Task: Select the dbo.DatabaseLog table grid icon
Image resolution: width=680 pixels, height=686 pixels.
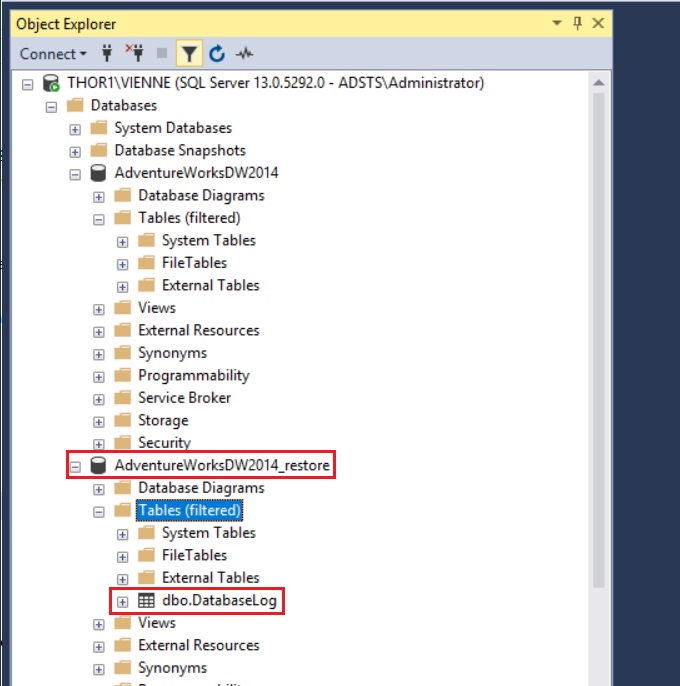Action: [146, 600]
